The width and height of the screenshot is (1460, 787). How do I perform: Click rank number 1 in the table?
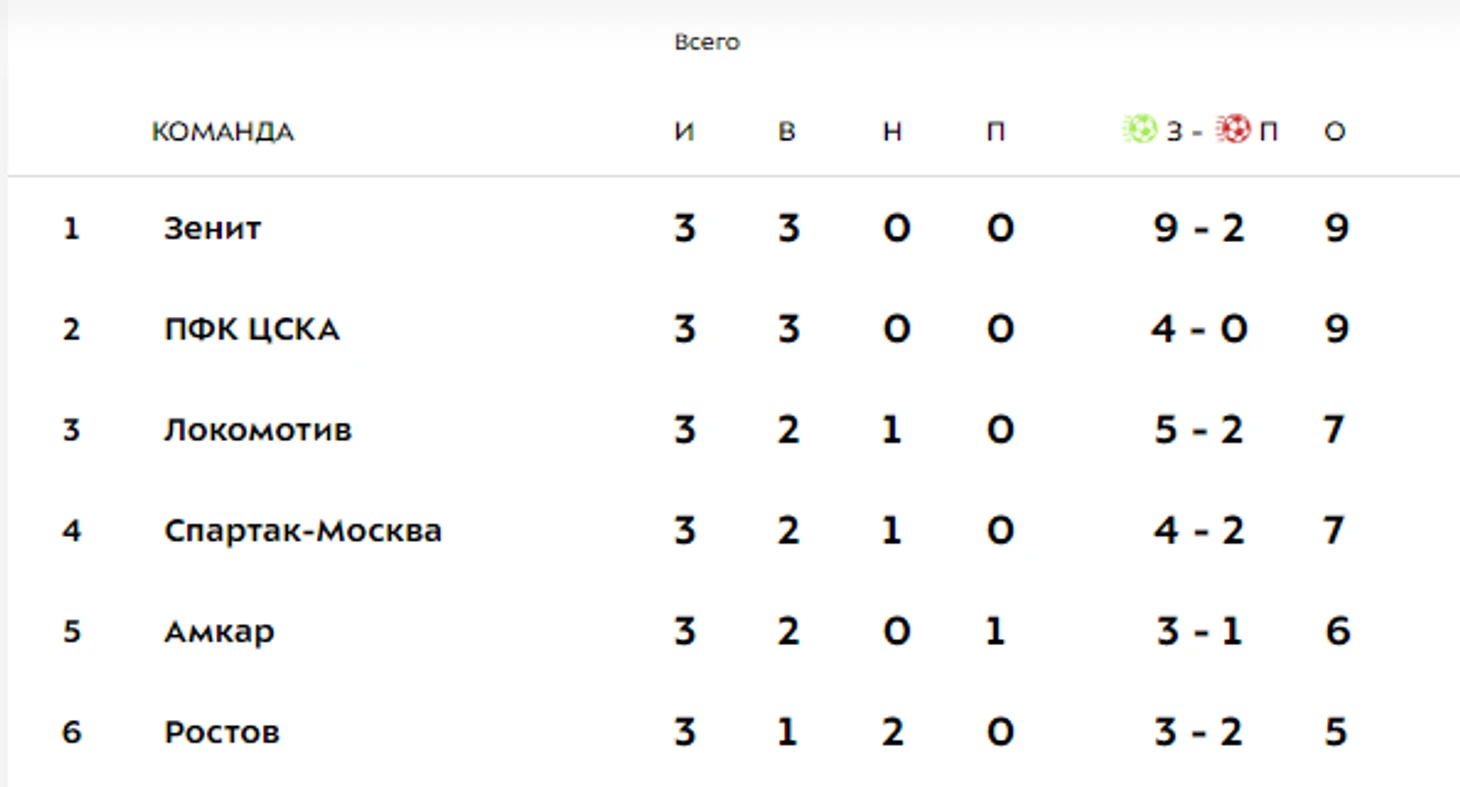pyautogui.click(x=71, y=229)
